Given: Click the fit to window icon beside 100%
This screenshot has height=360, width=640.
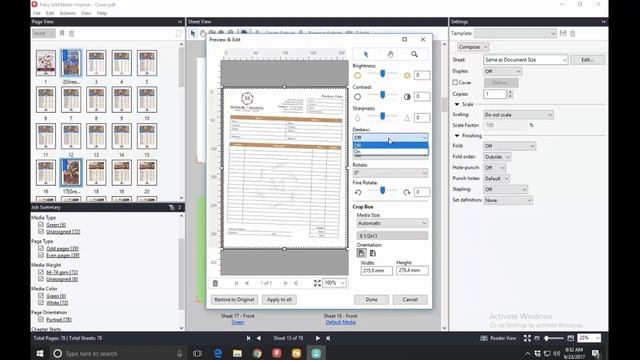Looking at the screenshot, I should tap(317, 283).
